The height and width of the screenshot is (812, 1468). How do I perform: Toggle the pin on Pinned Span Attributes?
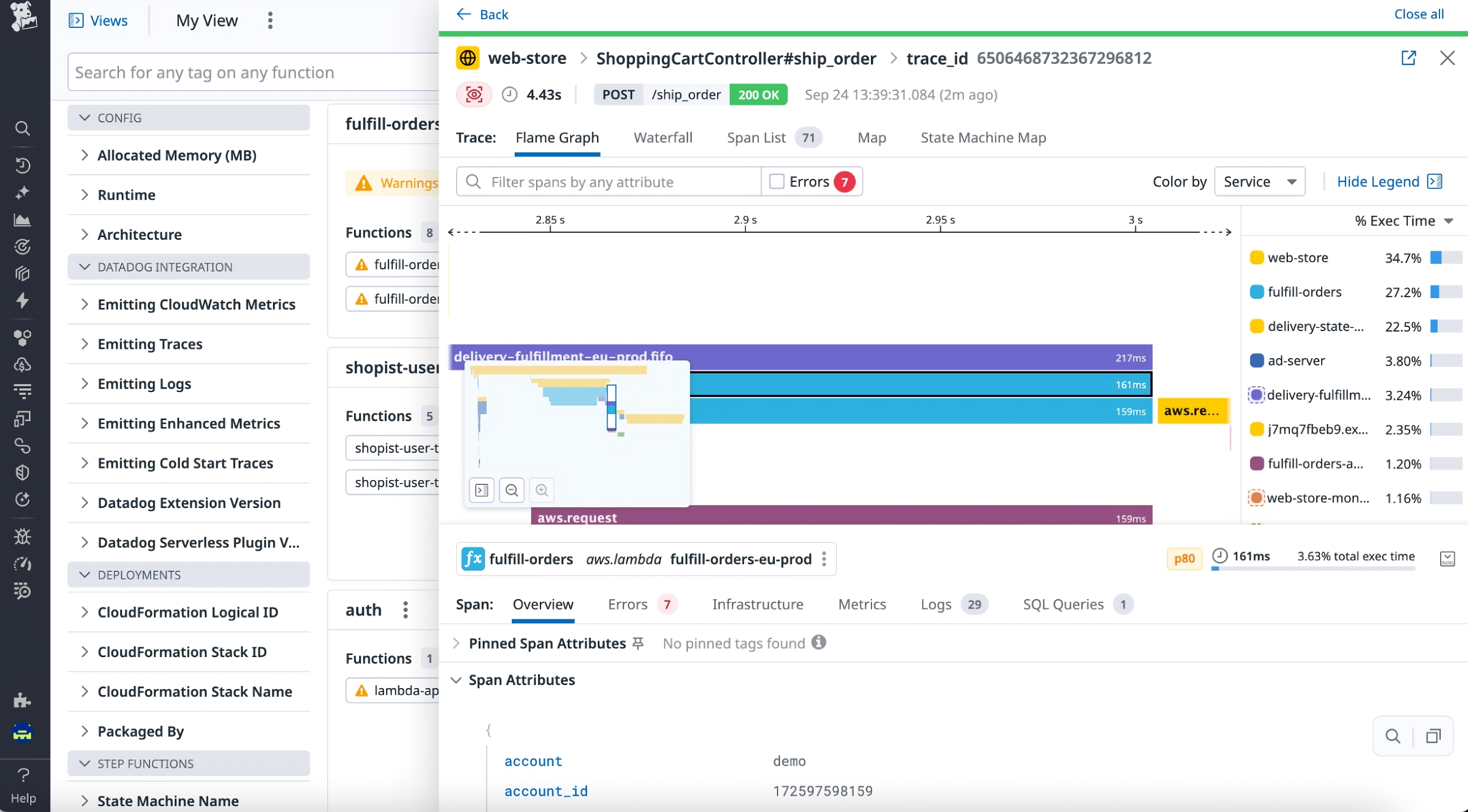tap(638, 643)
